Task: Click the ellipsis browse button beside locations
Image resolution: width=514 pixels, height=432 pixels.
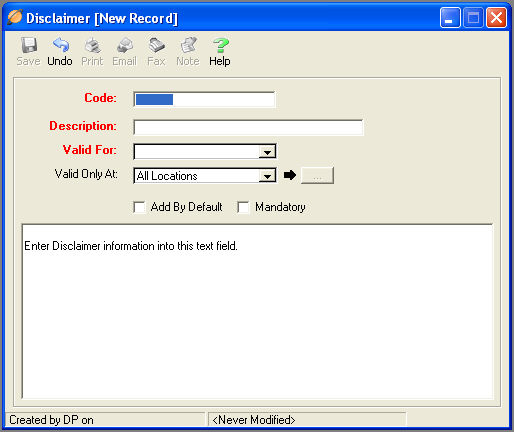Action: point(317,176)
